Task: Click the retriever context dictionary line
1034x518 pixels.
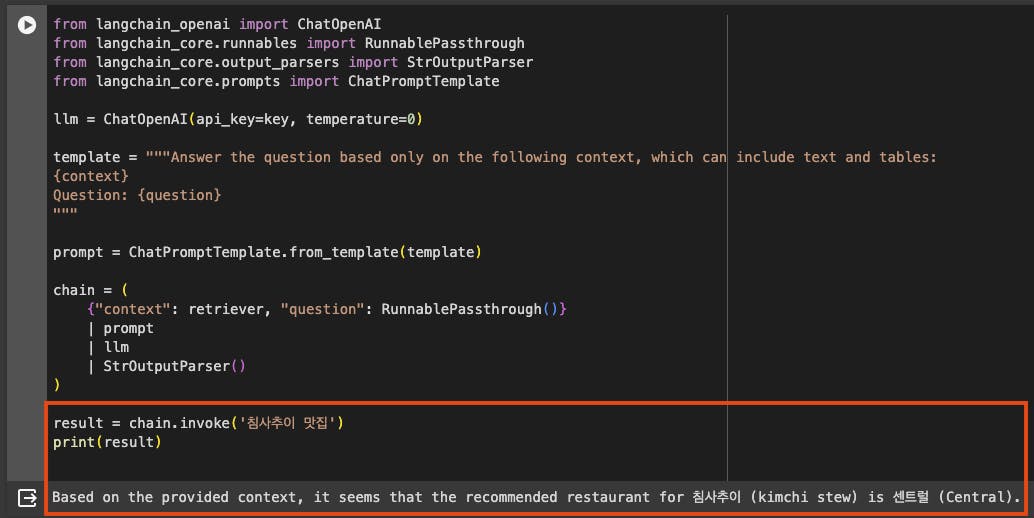Action: click(326, 309)
